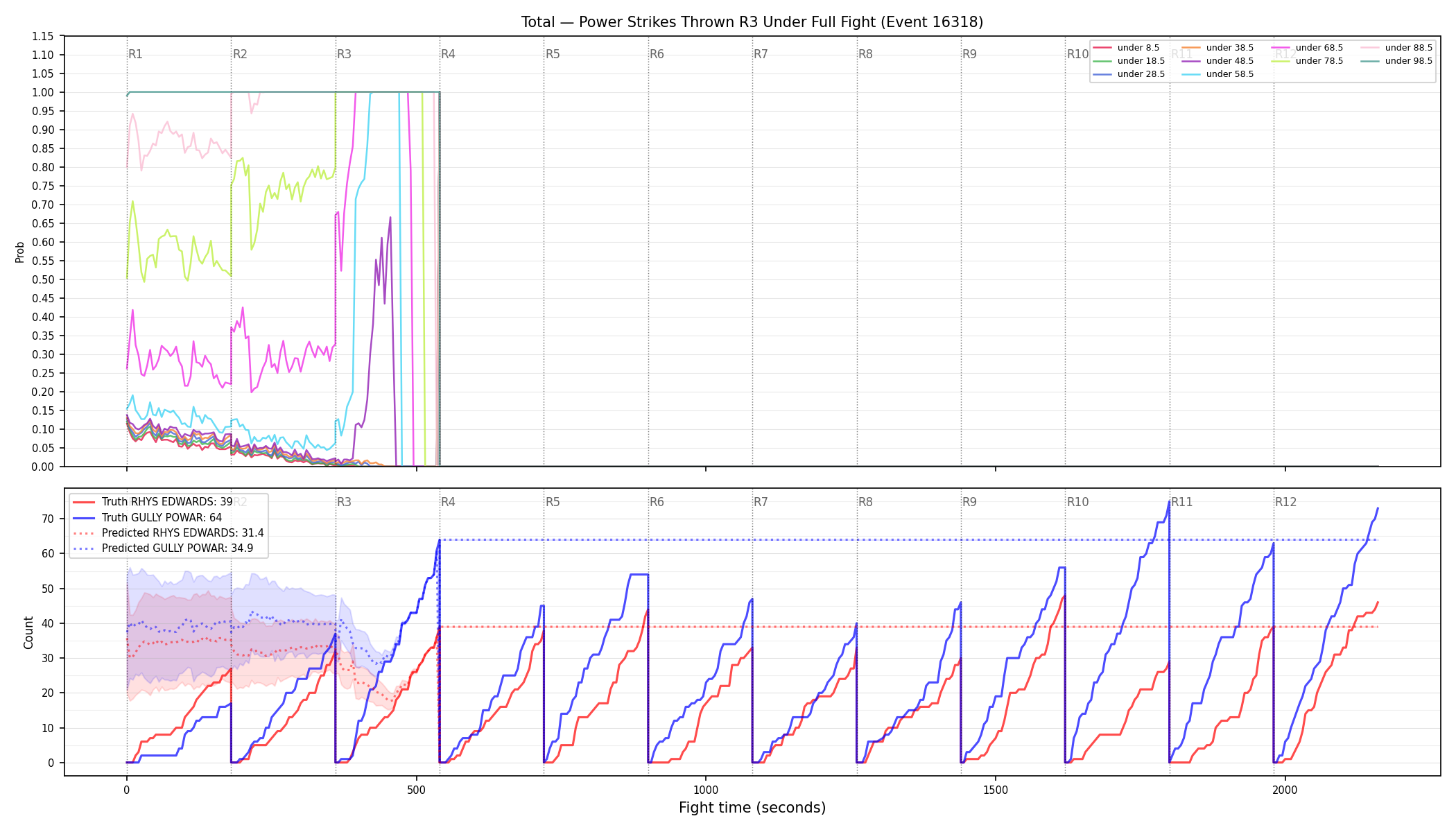Click the 70 tick on Count axis
The image size is (1456, 832).
coord(48,519)
